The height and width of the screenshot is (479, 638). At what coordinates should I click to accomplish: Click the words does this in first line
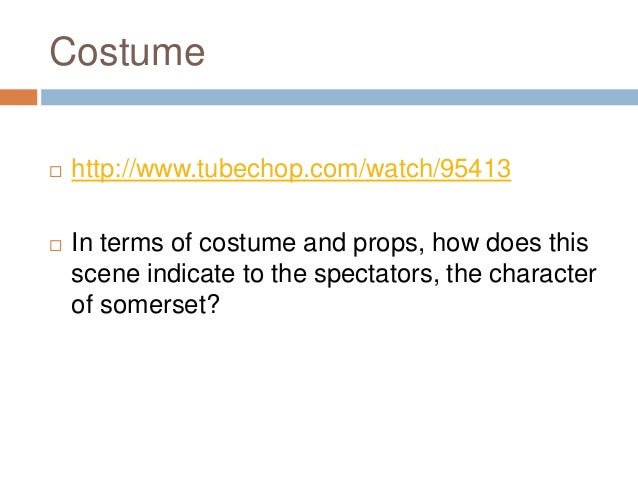pos(537,243)
